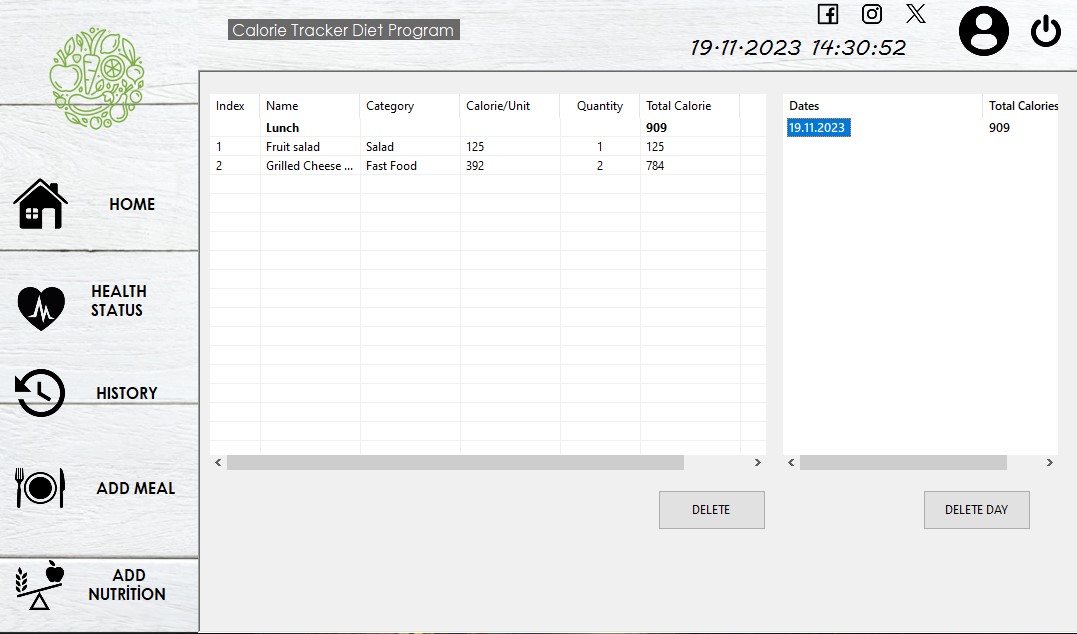Open the user profile avatar icon
The height and width of the screenshot is (634, 1077).
tap(984, 31)
